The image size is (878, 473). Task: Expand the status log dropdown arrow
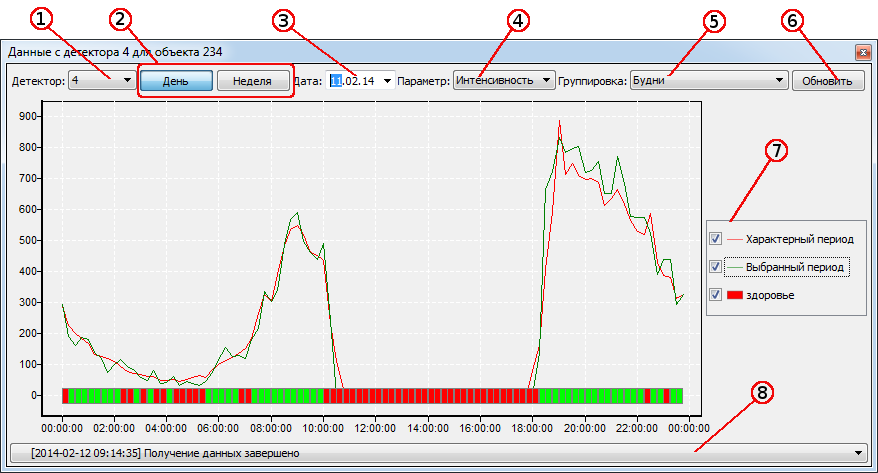(858, 453)
